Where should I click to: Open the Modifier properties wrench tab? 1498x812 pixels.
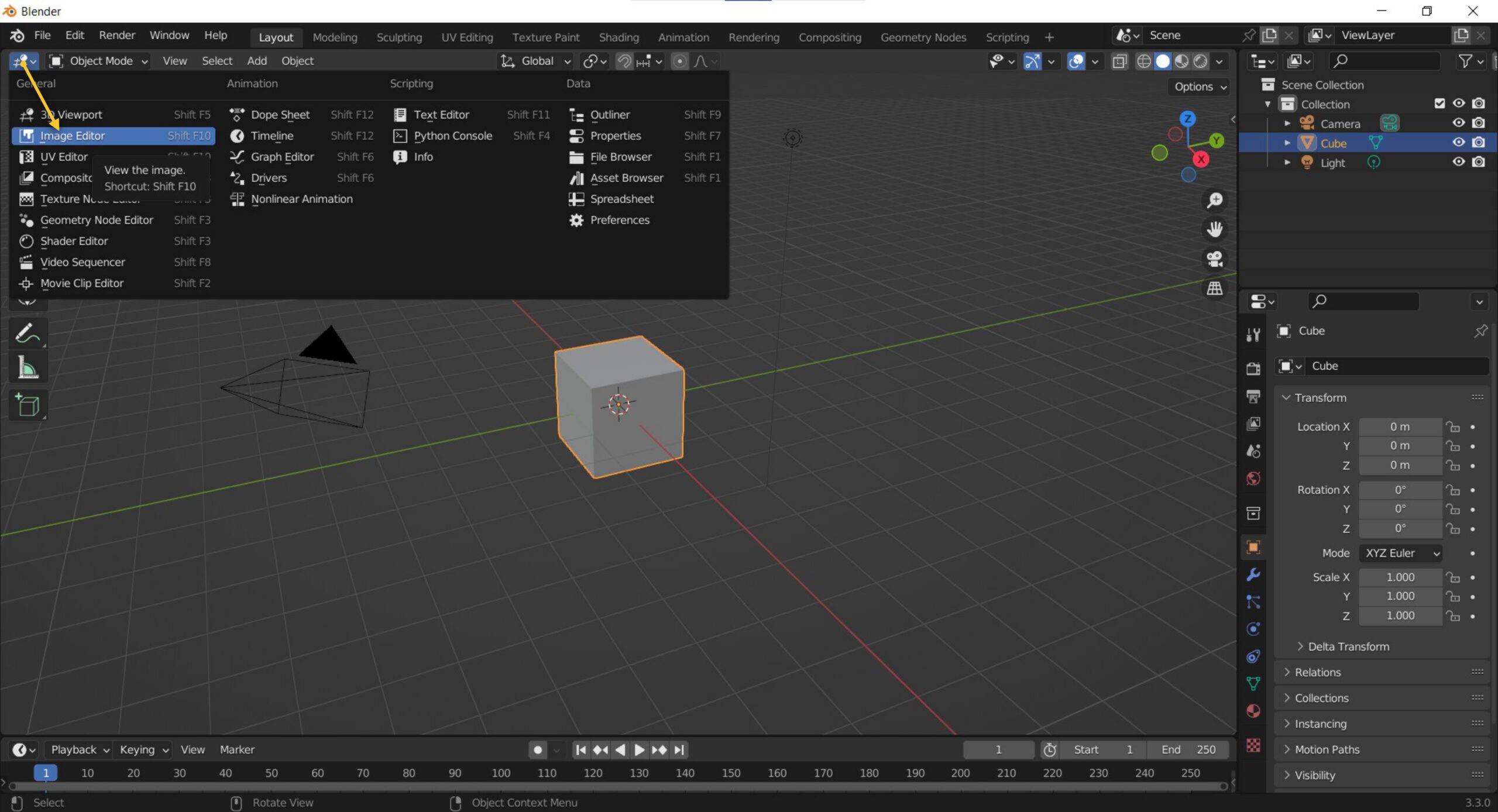coord(1253,574)
